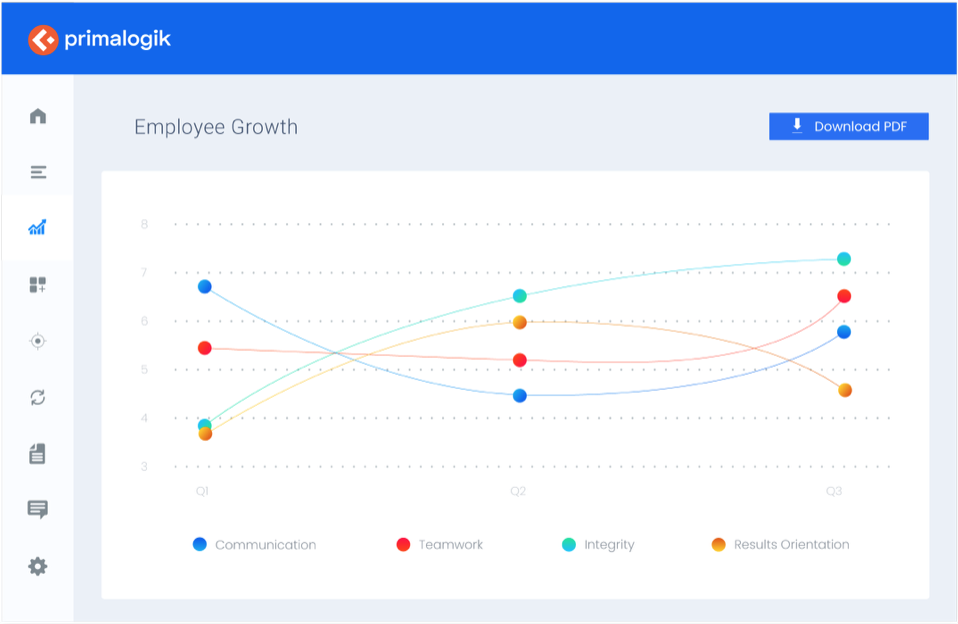Select the goals target icon in the sidebar

37,341
